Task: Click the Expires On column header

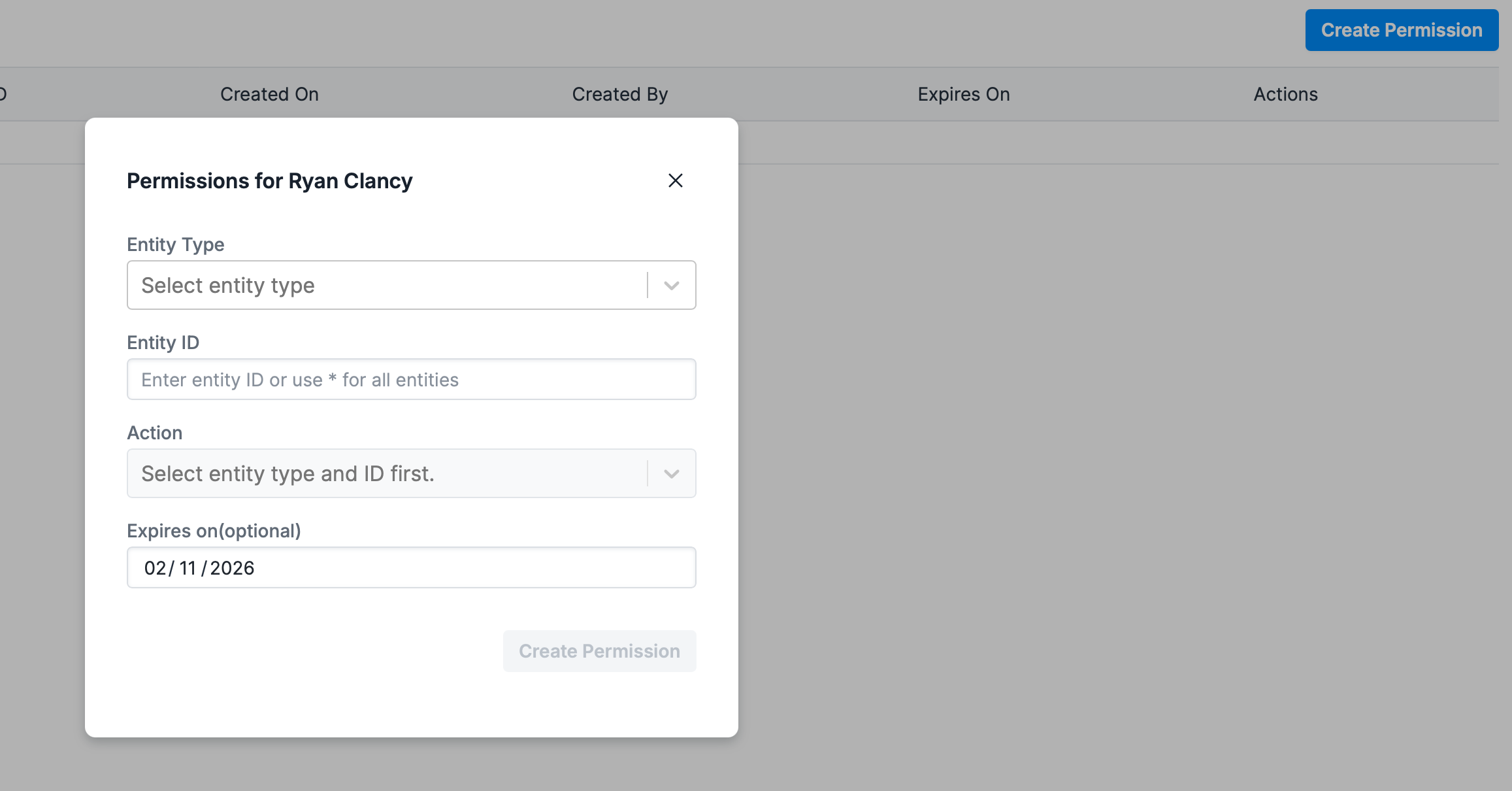Action: click(963, 94)
